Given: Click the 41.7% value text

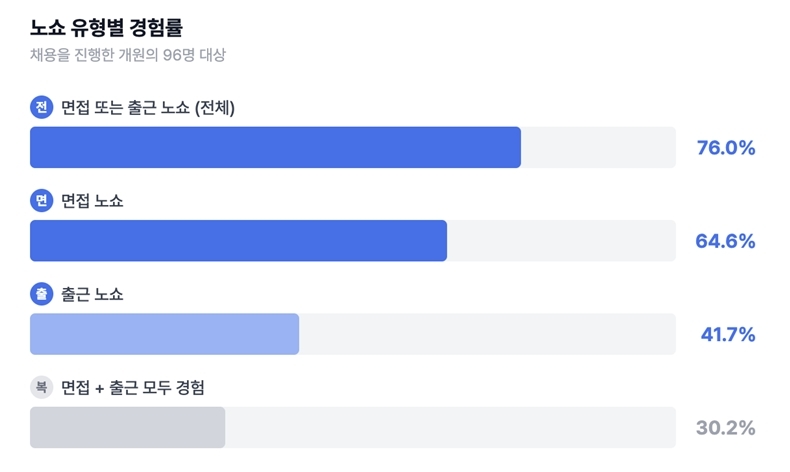Looking at the screenshot, I should (x=727, y=334).
